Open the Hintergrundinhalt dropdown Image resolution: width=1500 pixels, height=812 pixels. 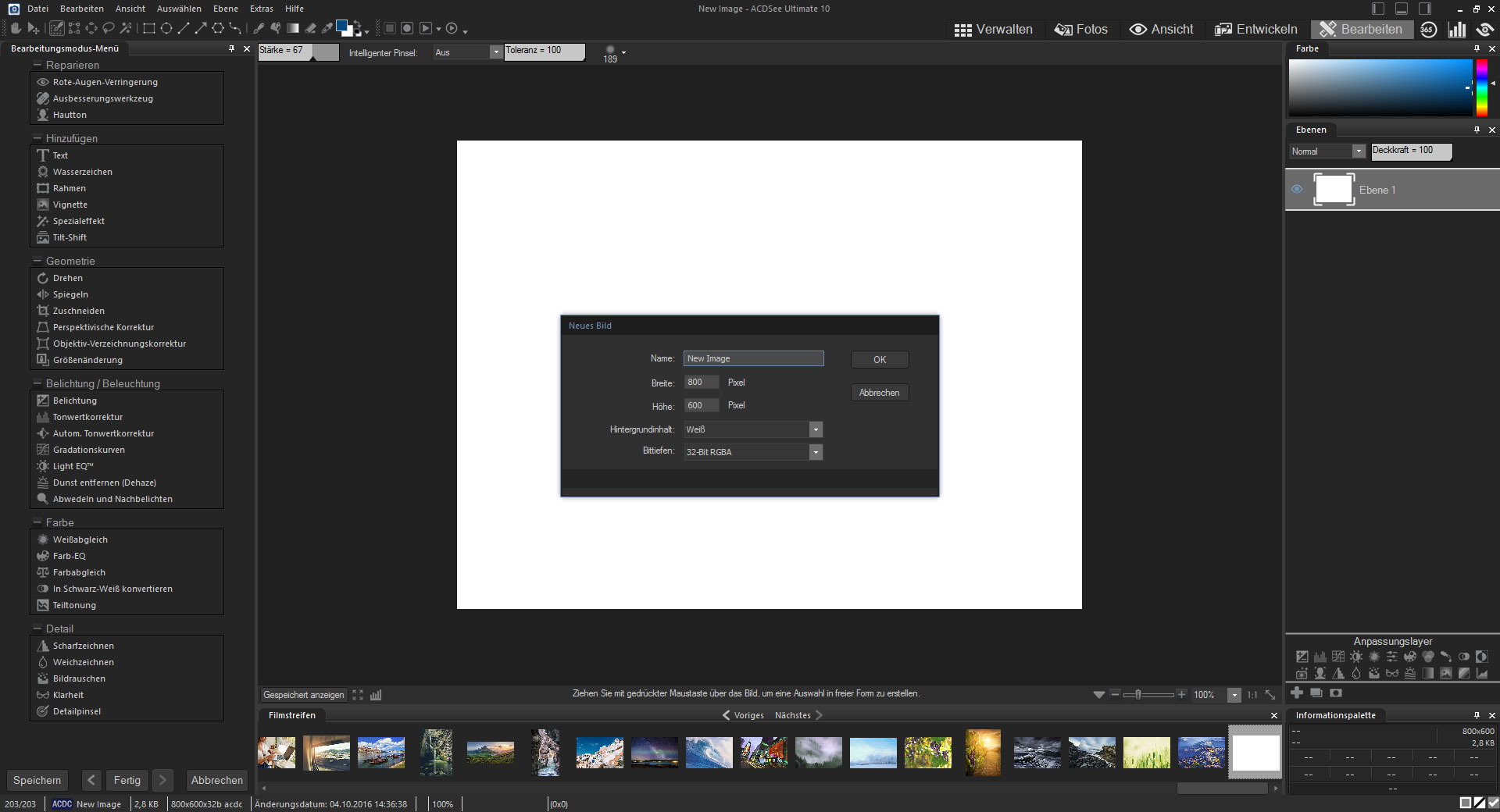click(x=816, y=429)
